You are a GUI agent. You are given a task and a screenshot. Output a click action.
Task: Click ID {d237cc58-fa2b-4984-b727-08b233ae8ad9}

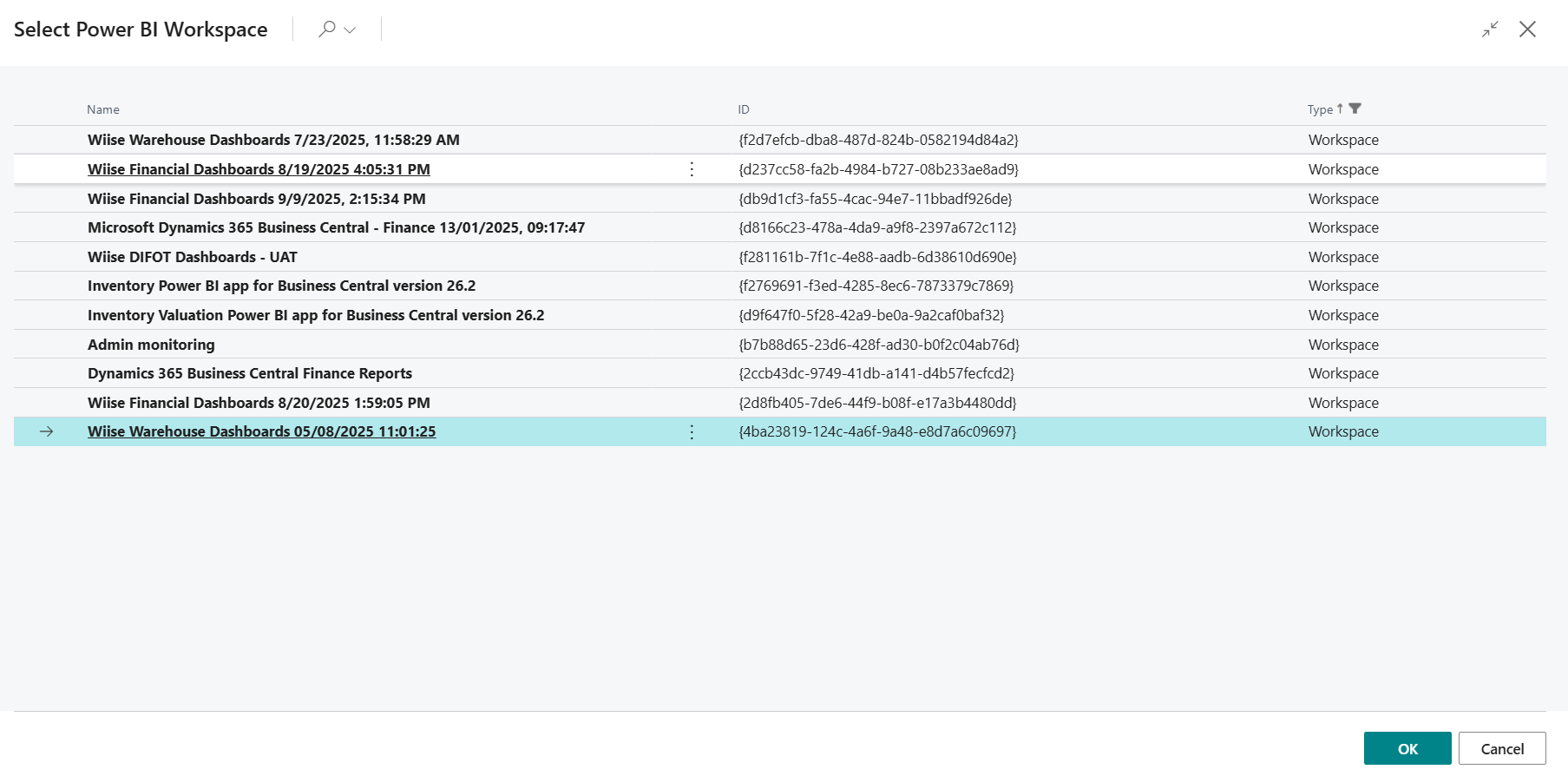pyautogui.click(x=878, y=169)
